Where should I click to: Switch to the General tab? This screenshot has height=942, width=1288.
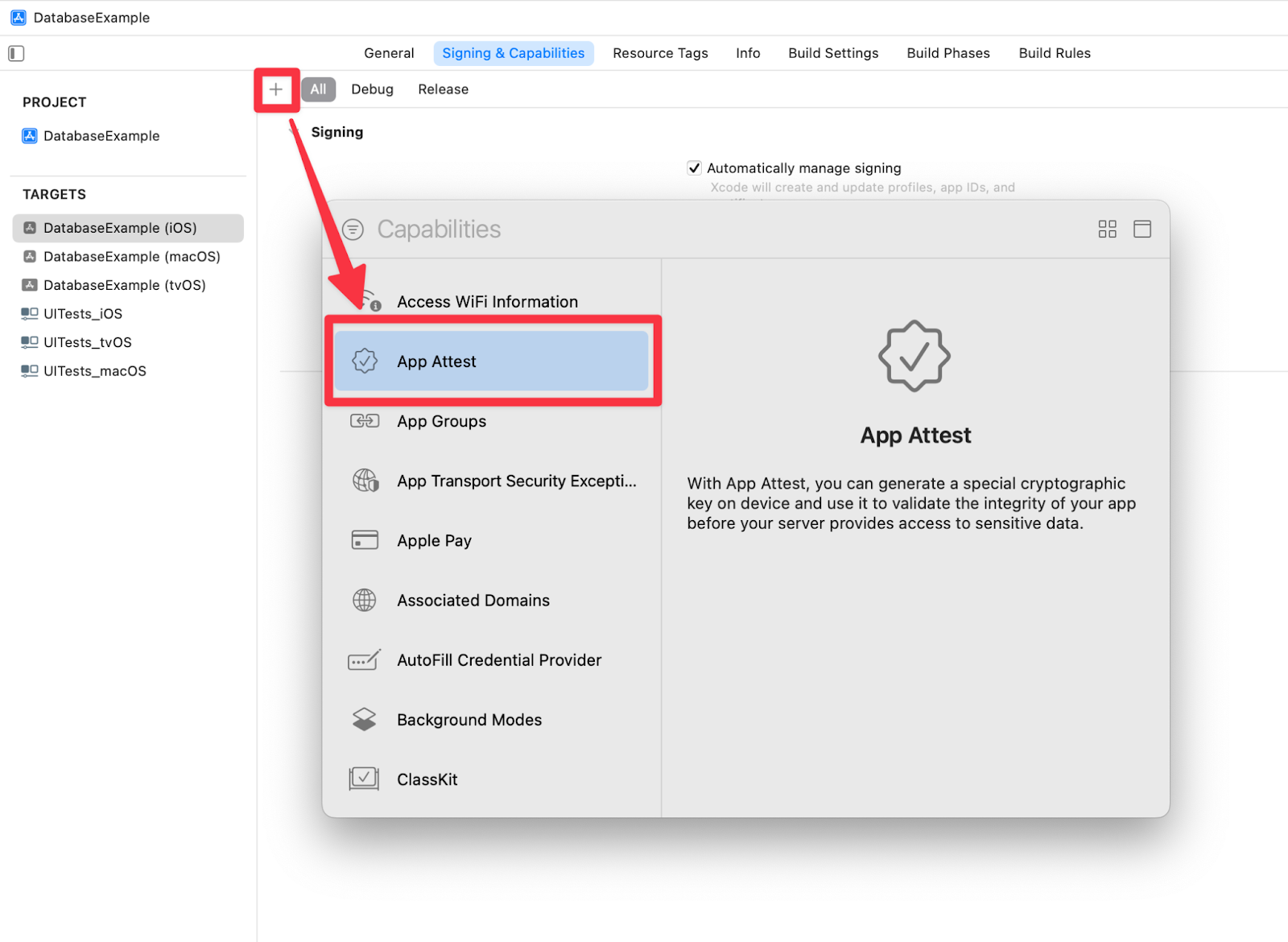pyautogui.click(x=389, y=53)
